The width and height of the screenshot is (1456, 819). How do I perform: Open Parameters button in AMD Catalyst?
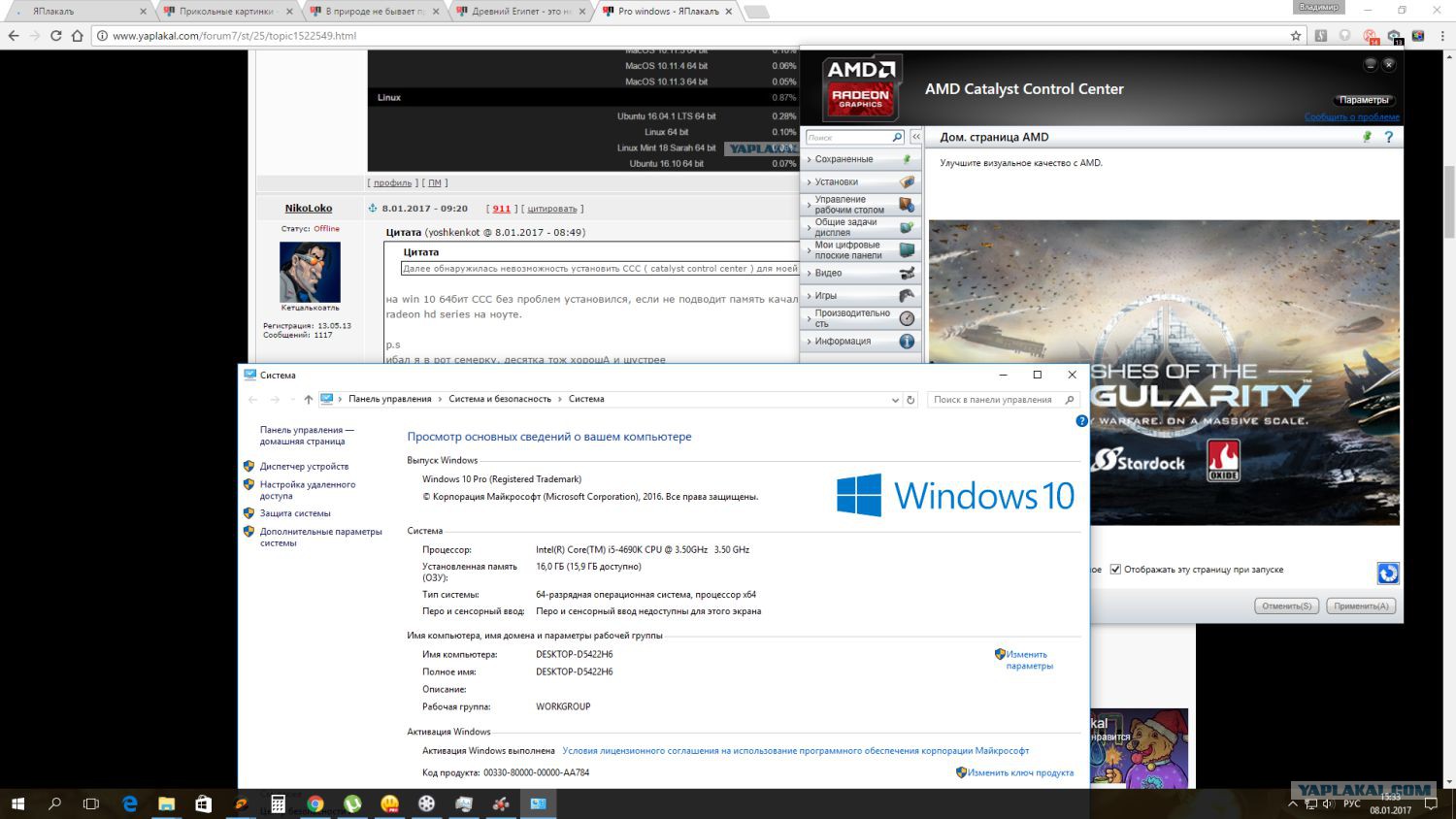[1364, 100]
